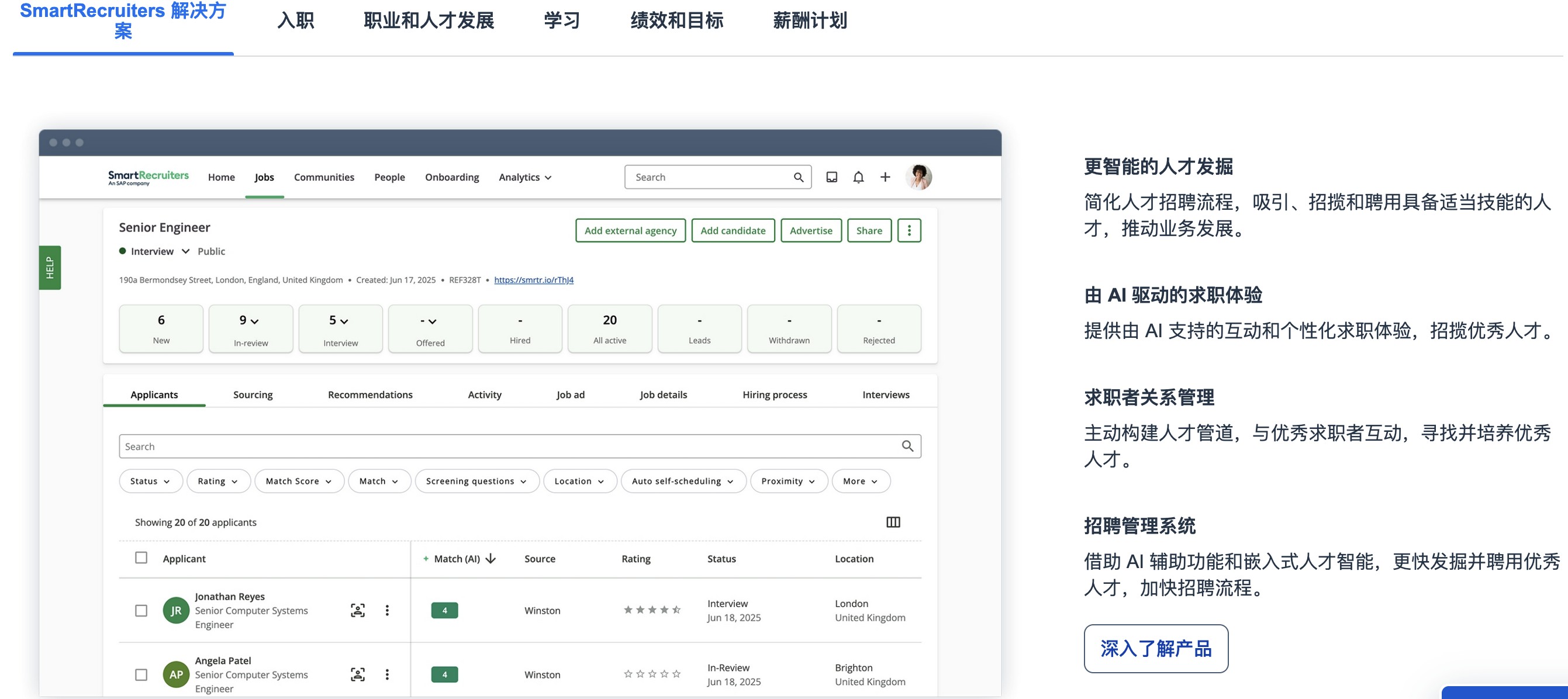This screenshot has height=699, width=1568.
Task: Switch to the Recommendations tab
Action: click(370, 395)
